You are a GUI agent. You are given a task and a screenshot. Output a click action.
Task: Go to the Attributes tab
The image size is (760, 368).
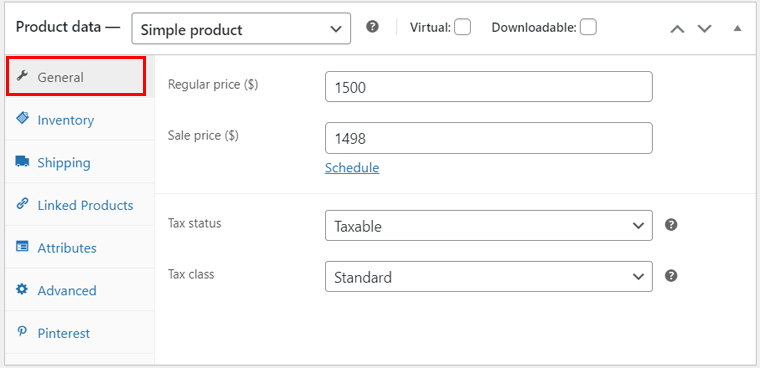tap(80, 247)
